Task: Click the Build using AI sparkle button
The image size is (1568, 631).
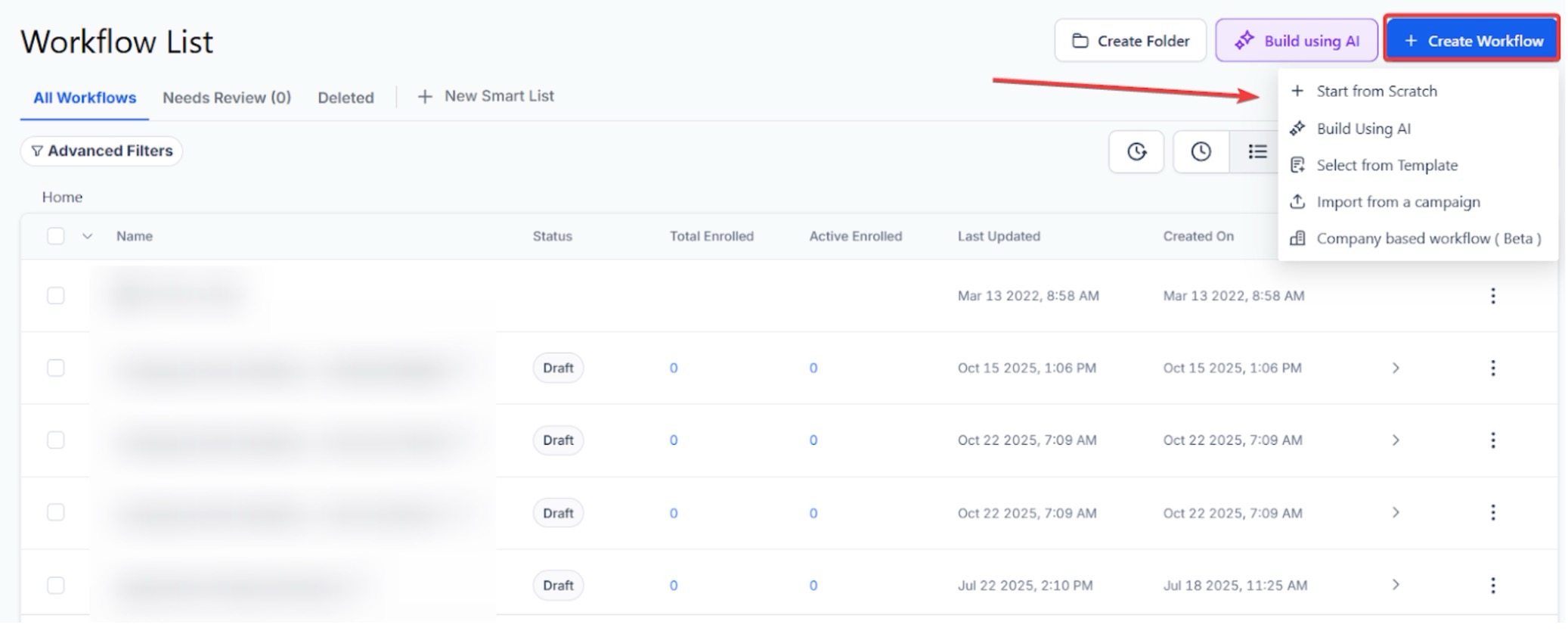Action: coord(1296,41)
